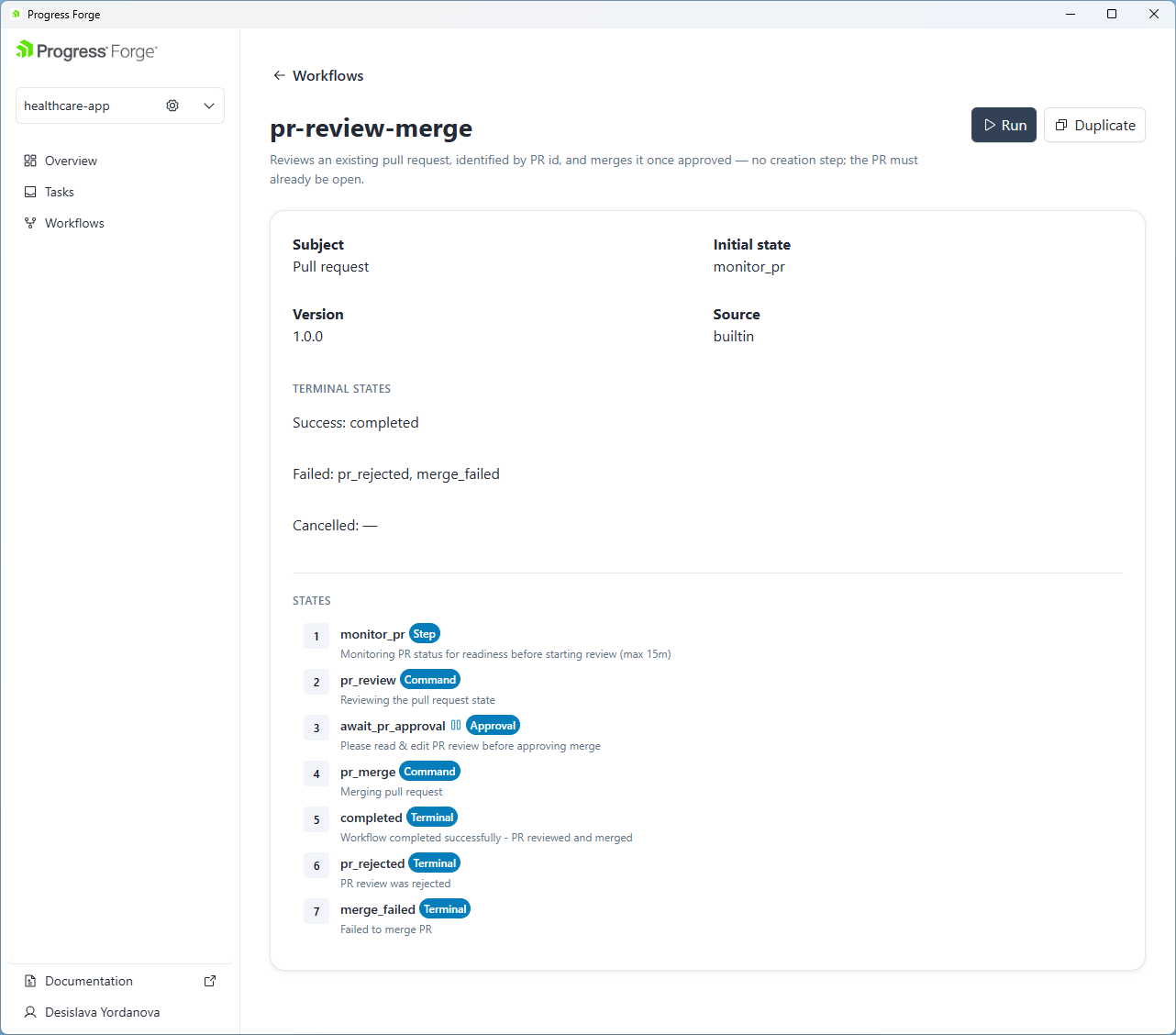Click the state number 7 box
The height and width of the screenshot is (1035, 1176).
click(316, 911)
